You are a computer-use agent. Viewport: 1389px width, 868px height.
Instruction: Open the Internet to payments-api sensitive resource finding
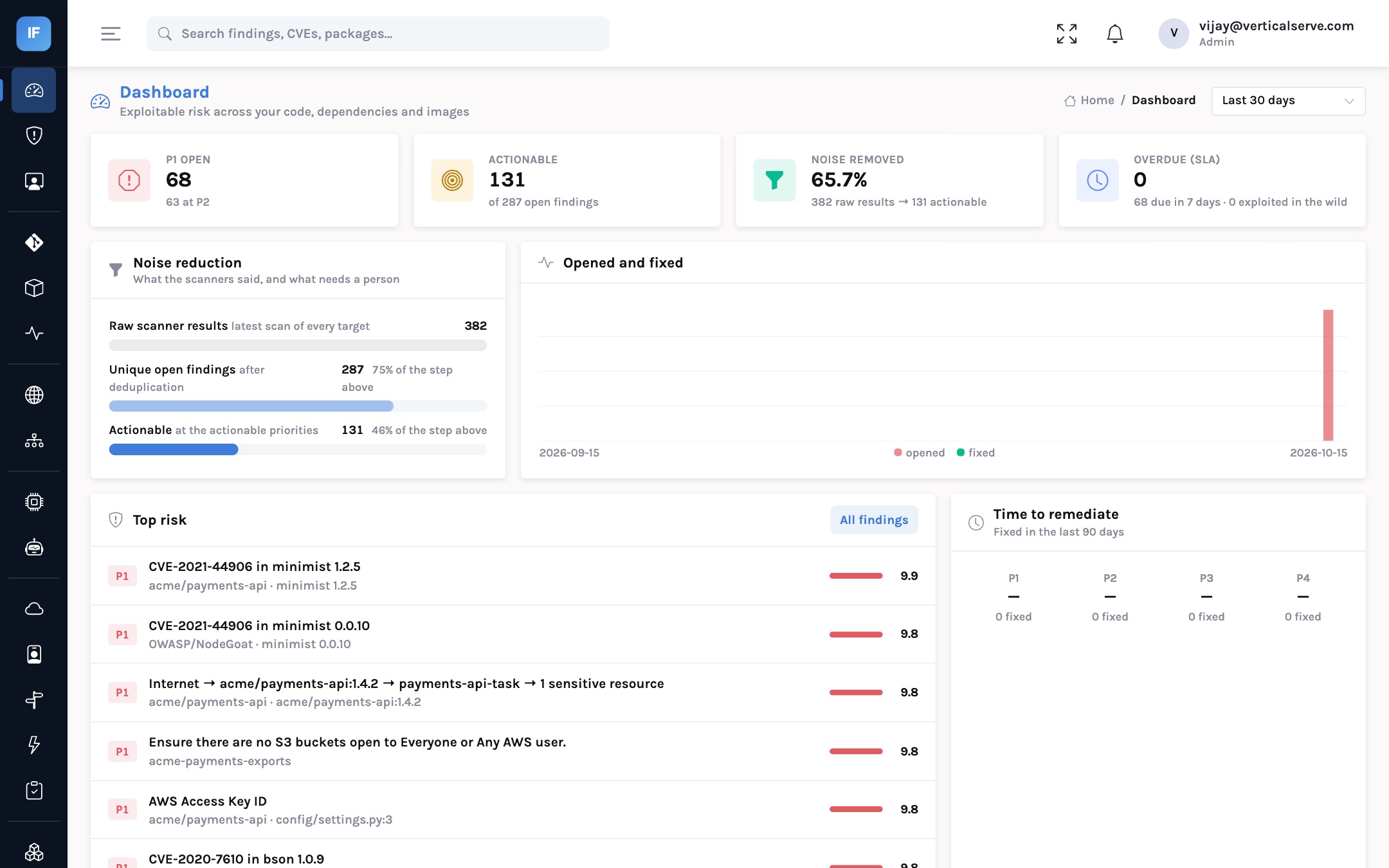pyautogui.click(x=513, y=692)
